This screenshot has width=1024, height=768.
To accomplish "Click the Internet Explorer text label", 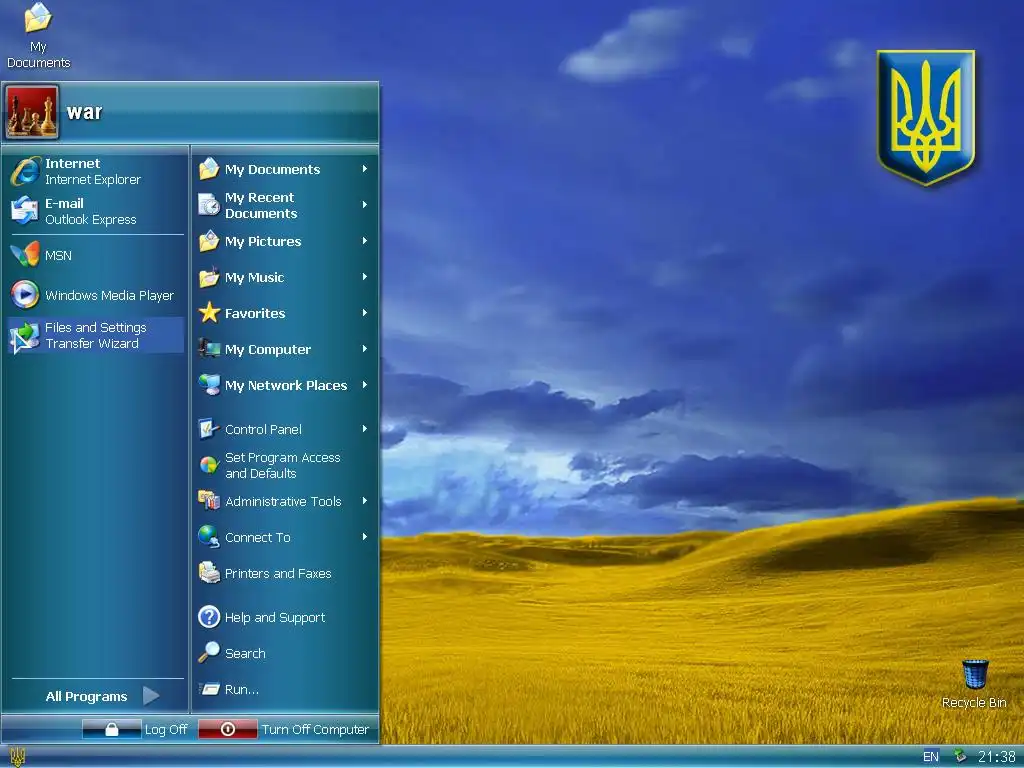I will click(93, 180).
